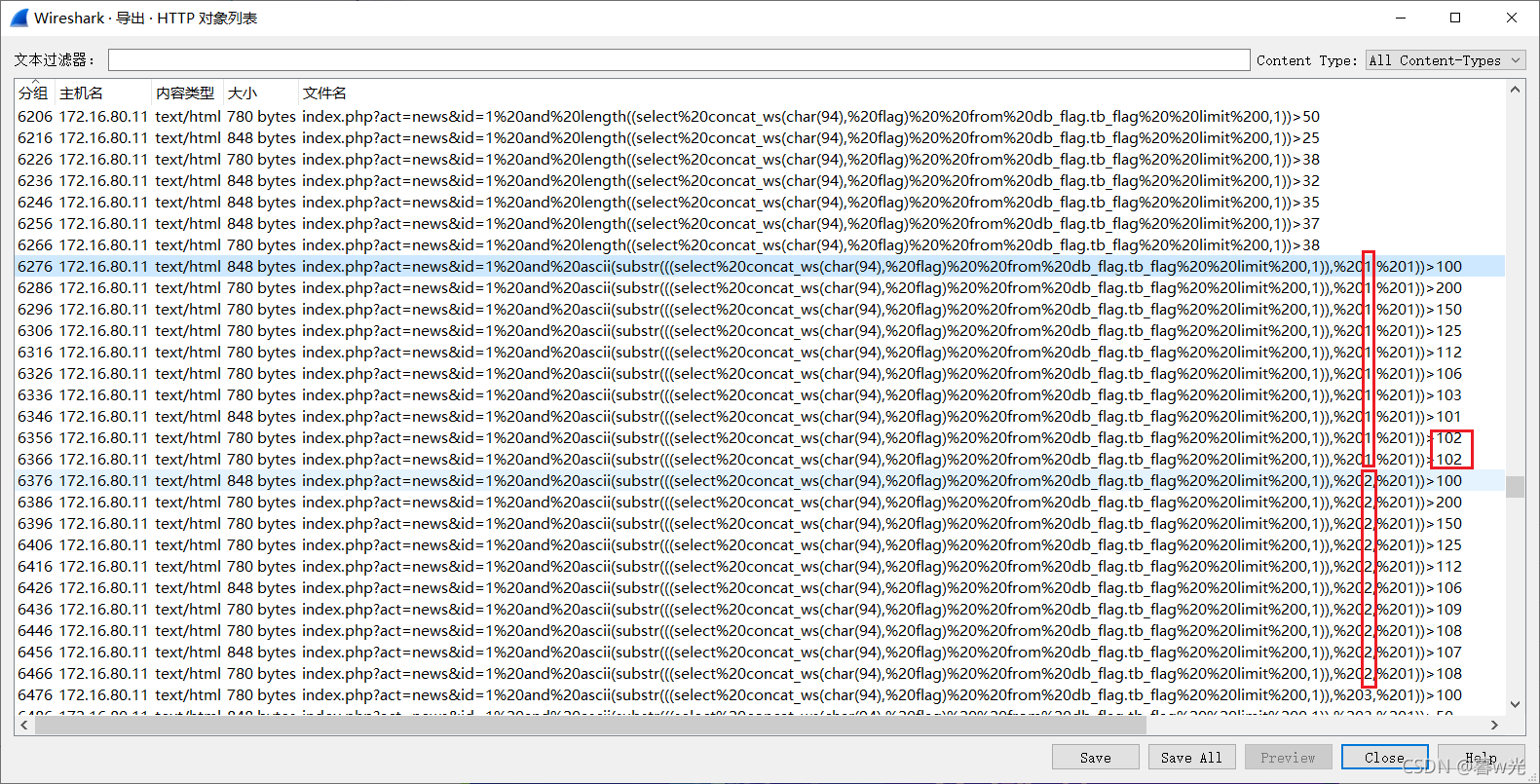
Task: Select packet row 6466
Action: pyautogui.click(x=760, y=673)
